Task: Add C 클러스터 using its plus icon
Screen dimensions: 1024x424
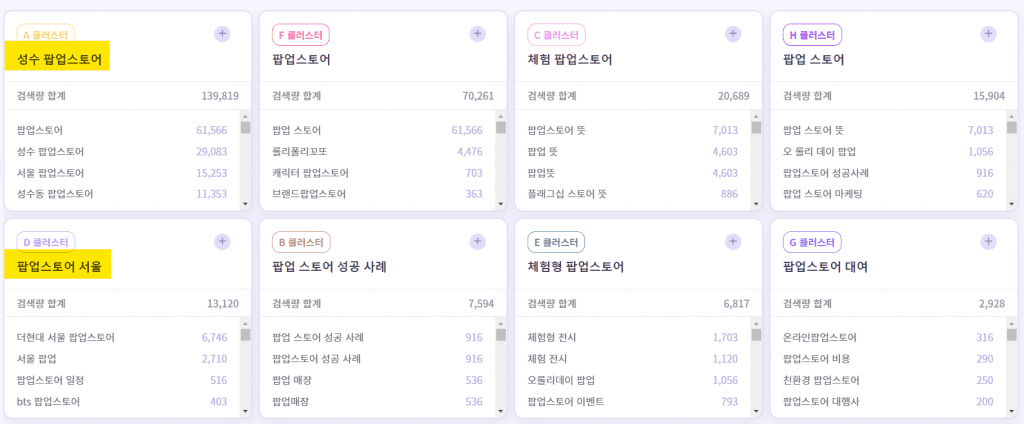Action: pyautogui.click(x=733, y=34)
